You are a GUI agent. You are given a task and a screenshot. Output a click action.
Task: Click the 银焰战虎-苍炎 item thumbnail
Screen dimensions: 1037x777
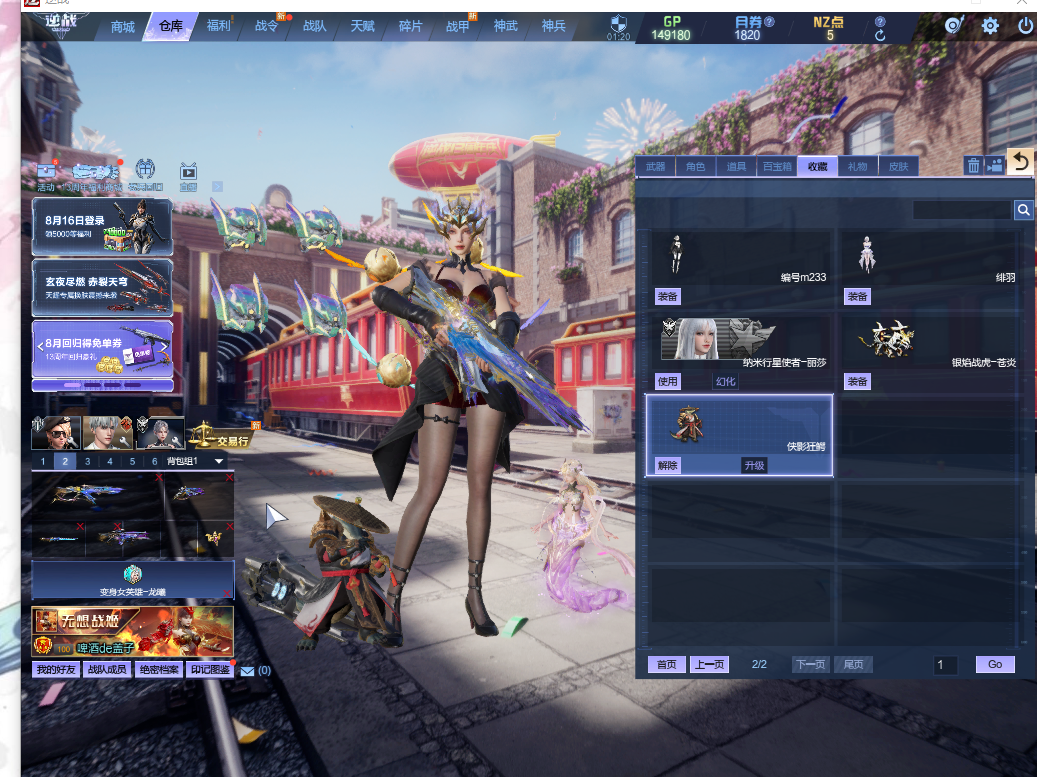click(886, 339)
